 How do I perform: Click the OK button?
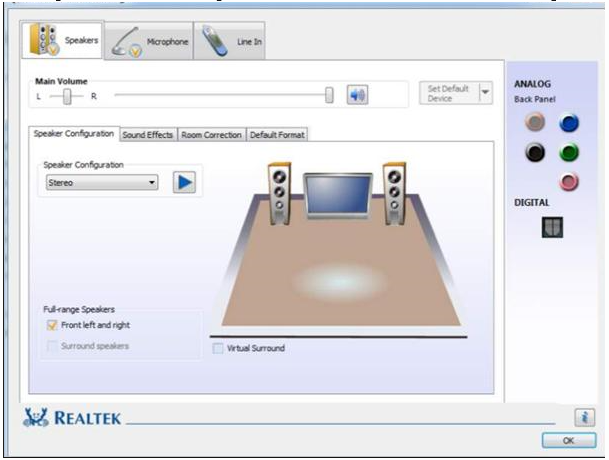click(x=569, y=441)
